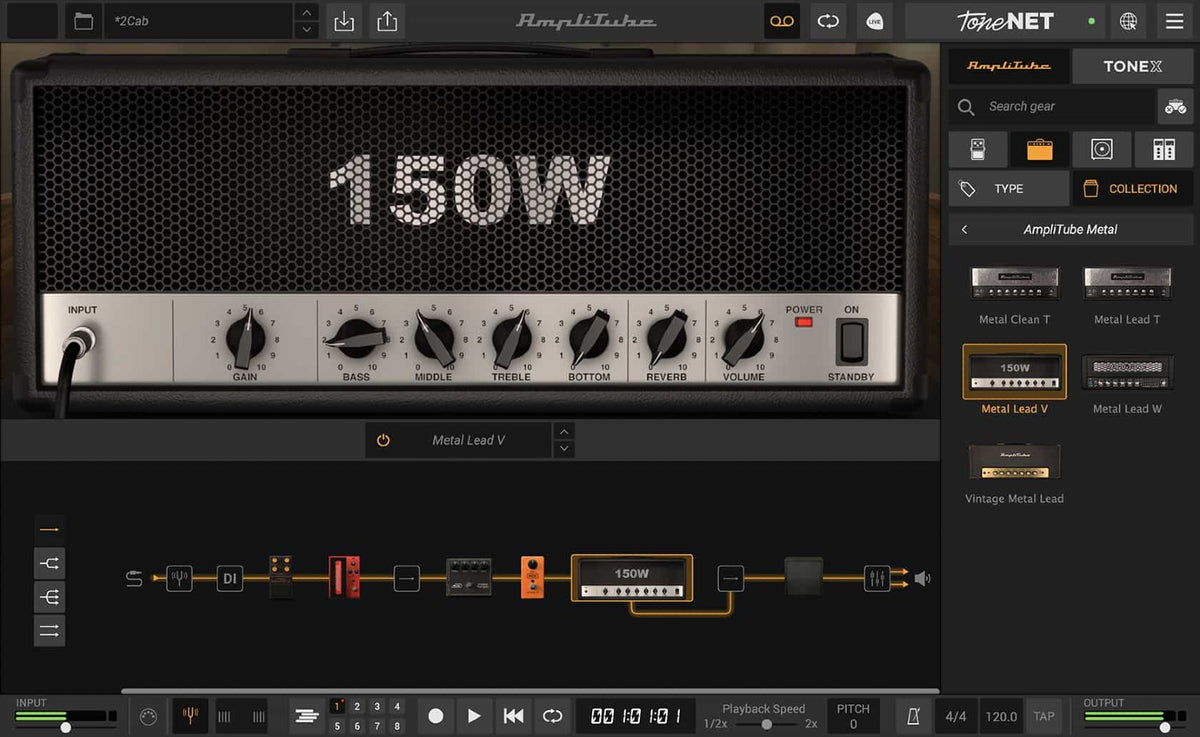This screenshot has height=737, width=1200.
Task: Open the 2Cab preset name dropdown
Action: [x=199, y=21]
